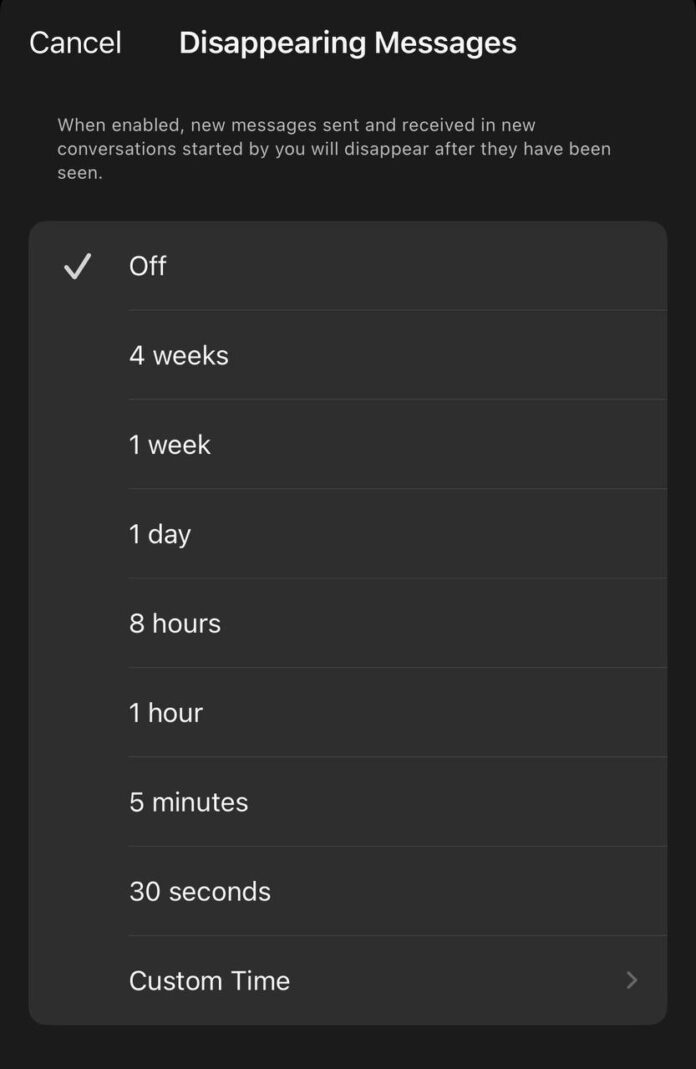Click the word 'seen.' ending the description

tap(80, 173)
